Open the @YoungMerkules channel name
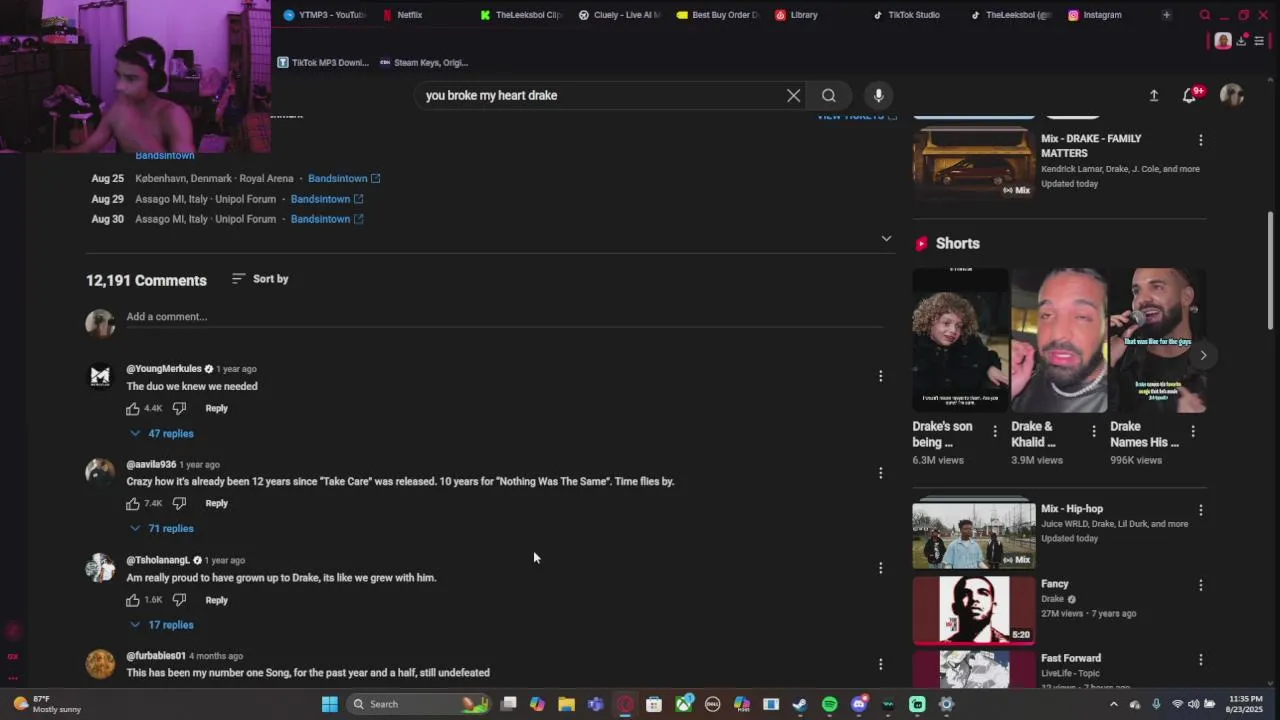 pyautogui.click(x=164, y=369)
